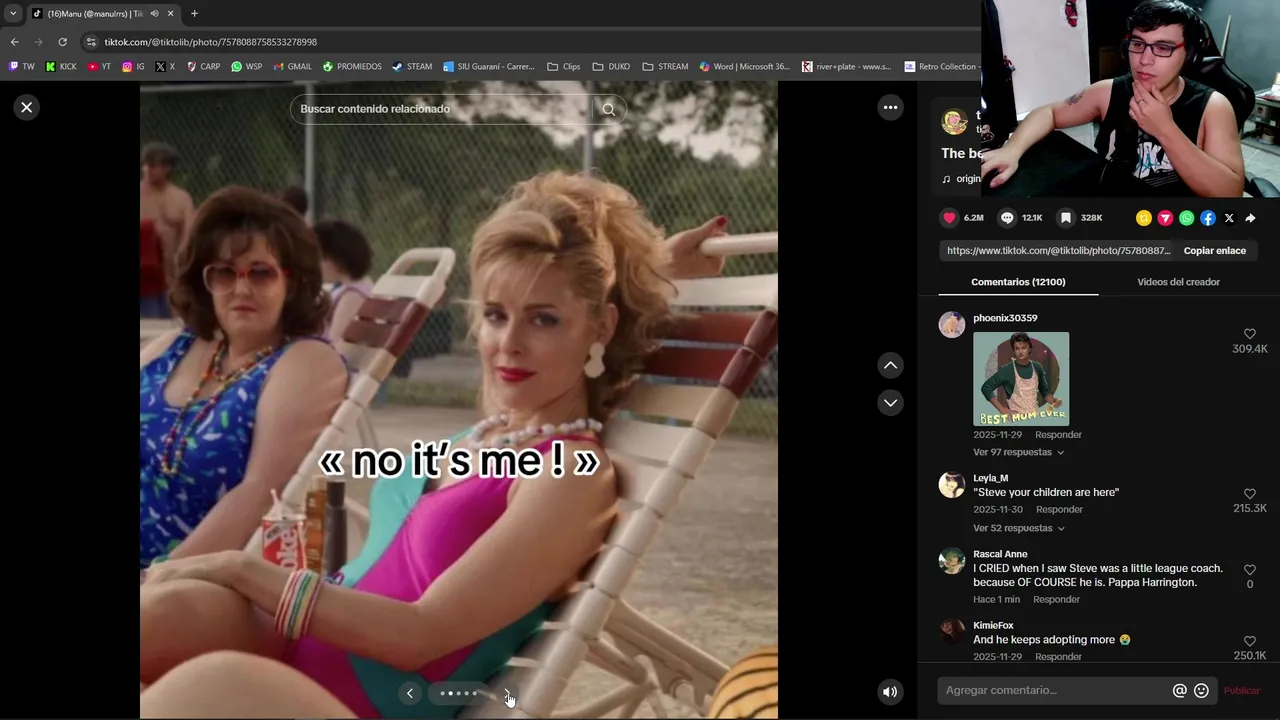Open the YT YouTube bookmark
The width and height of the screenshot is (1280, 720).
99,67
